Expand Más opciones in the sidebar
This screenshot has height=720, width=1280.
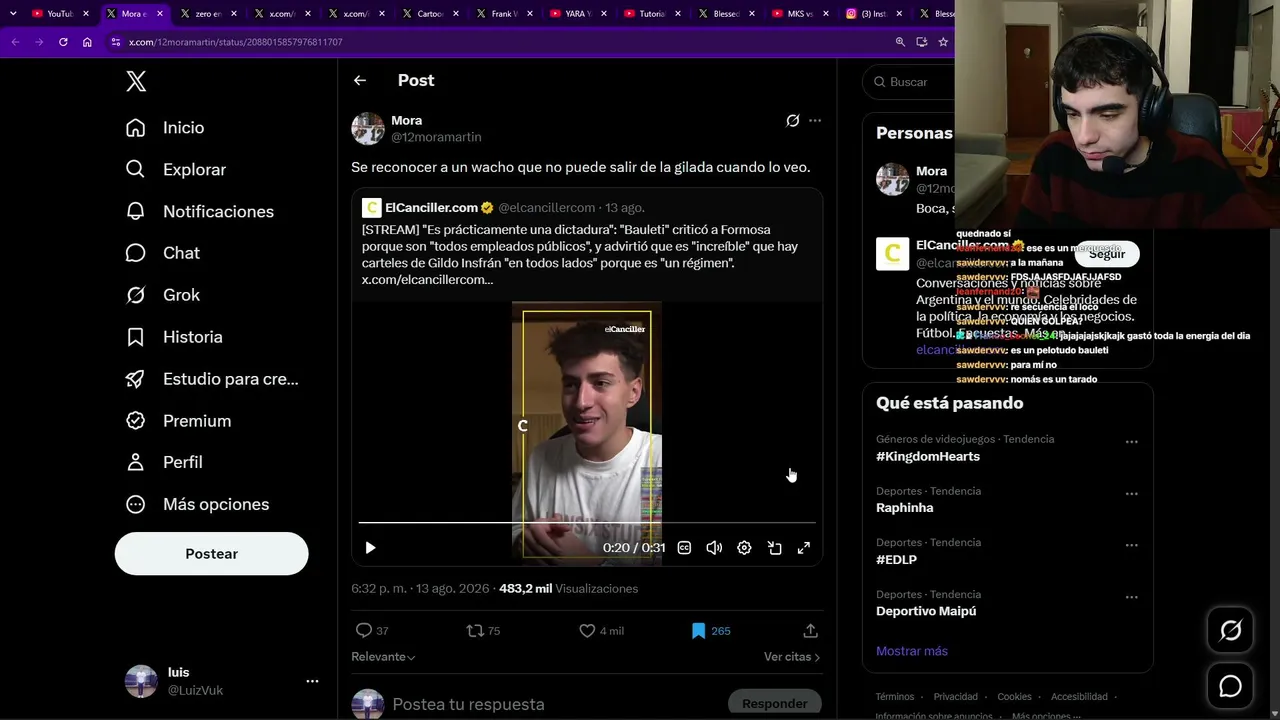197,504
